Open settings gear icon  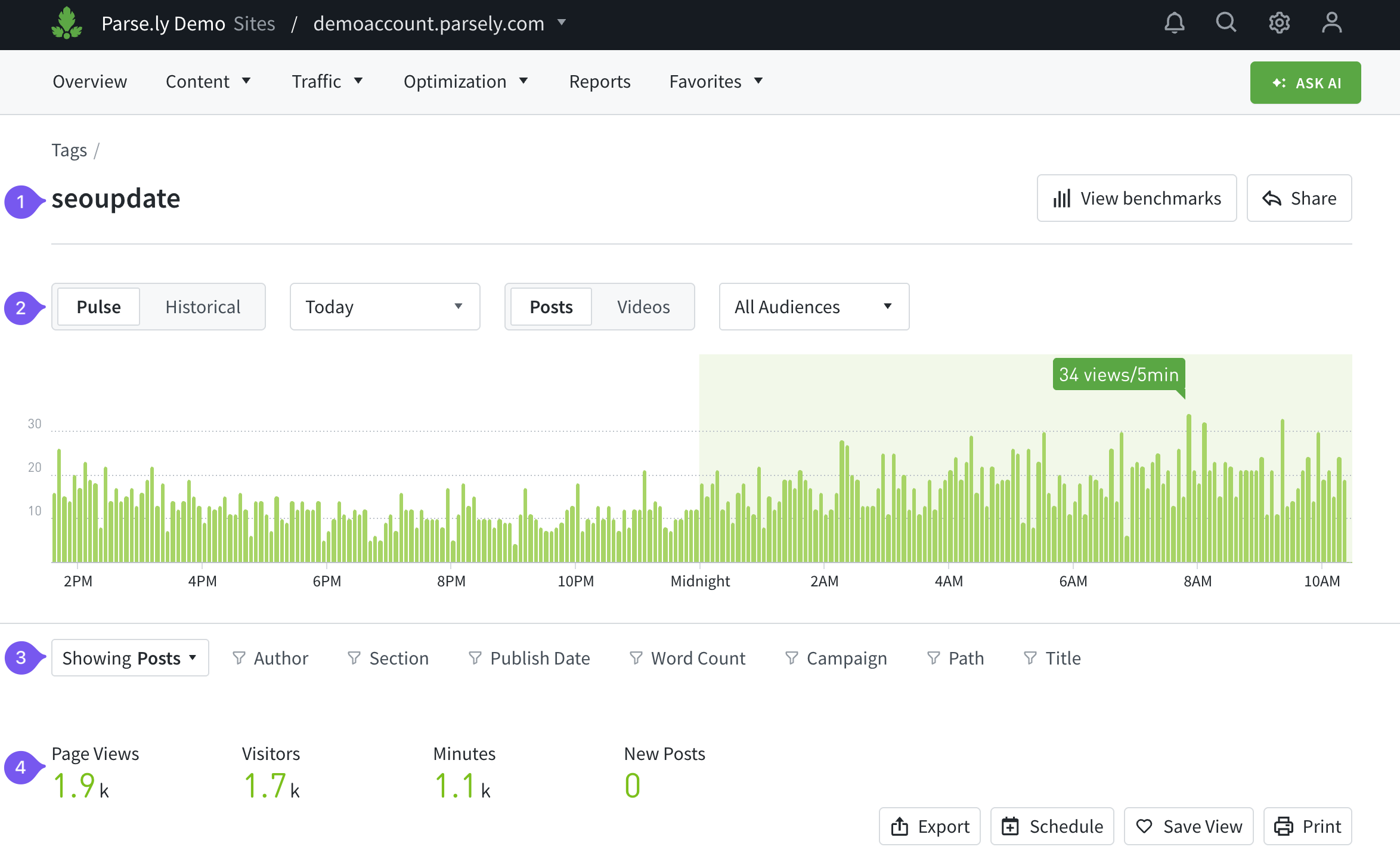click(x=1279, y=23)
